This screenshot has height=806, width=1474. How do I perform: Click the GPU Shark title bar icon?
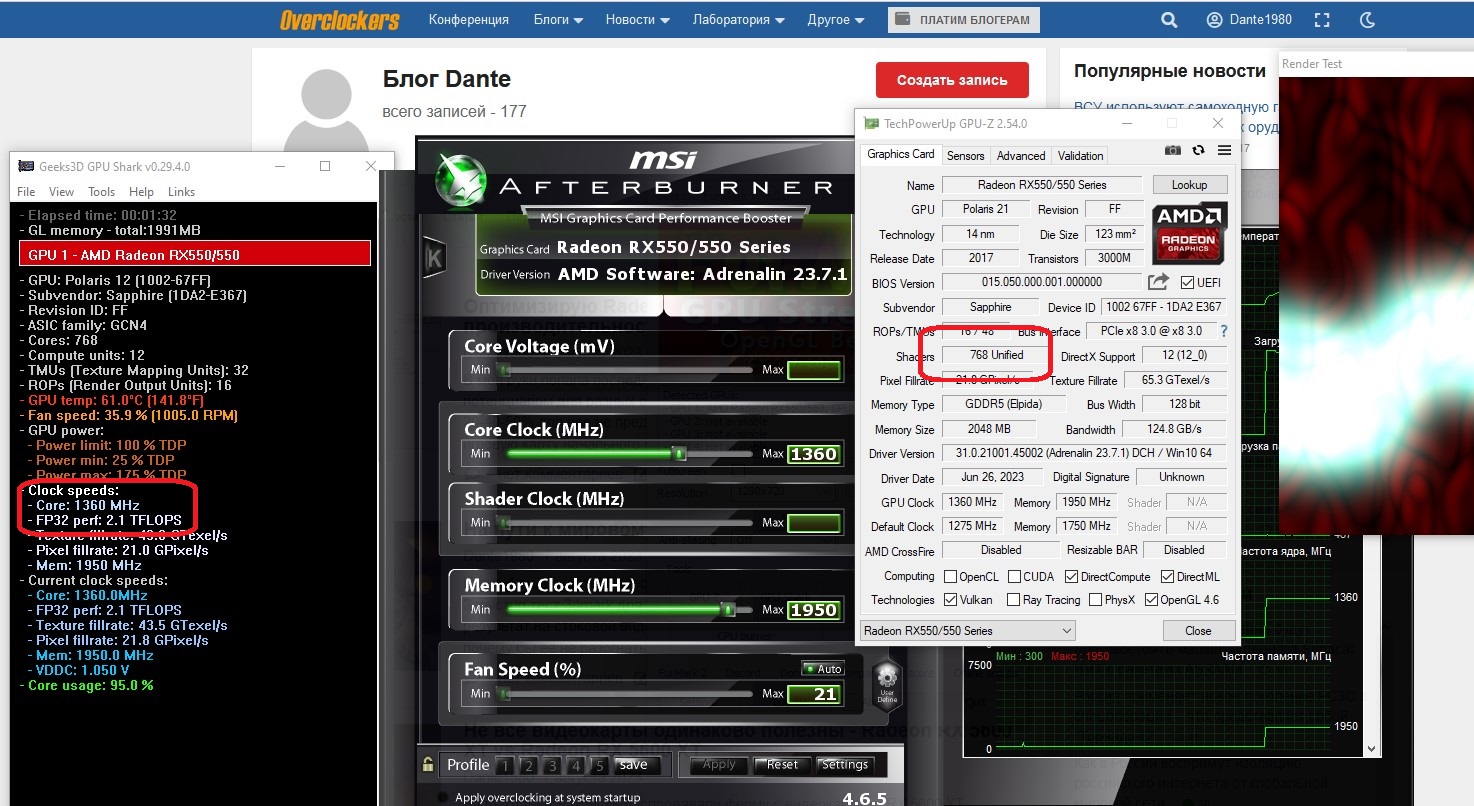click(x=24, y=166)
